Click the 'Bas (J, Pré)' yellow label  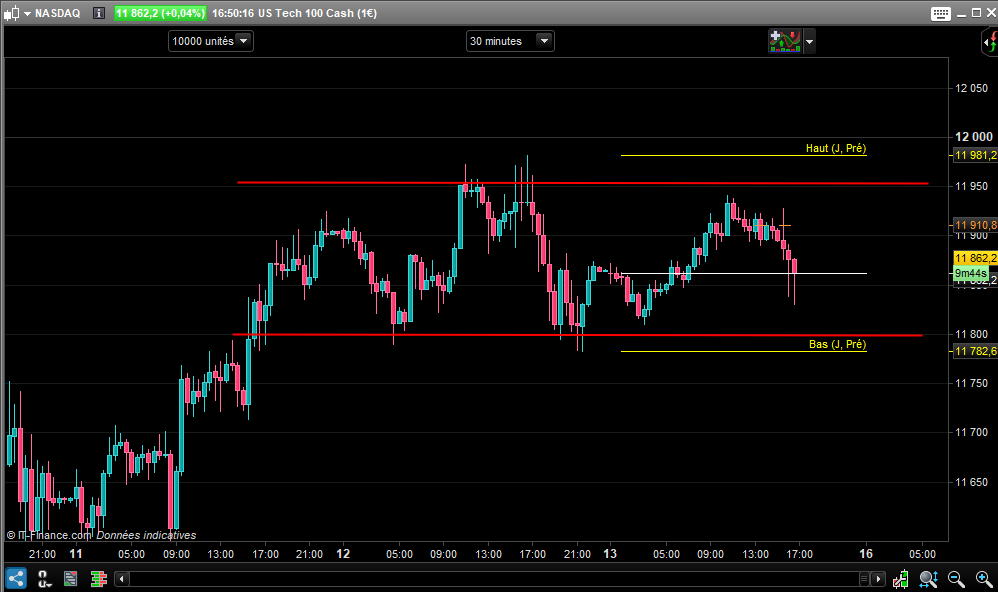(838, 344)
